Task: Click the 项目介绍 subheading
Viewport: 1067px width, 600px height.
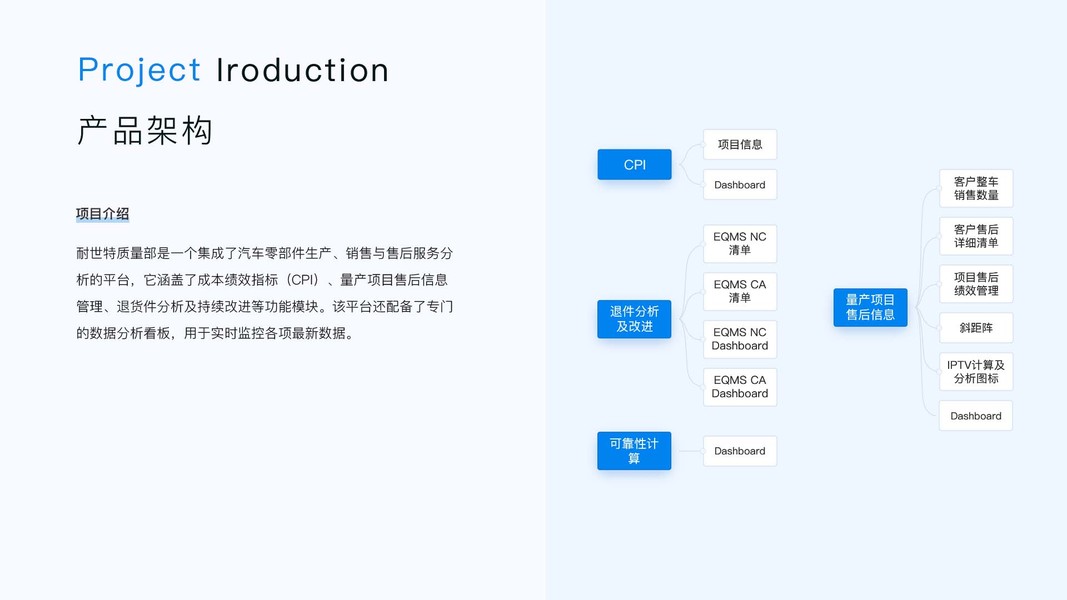Action: 103,214
